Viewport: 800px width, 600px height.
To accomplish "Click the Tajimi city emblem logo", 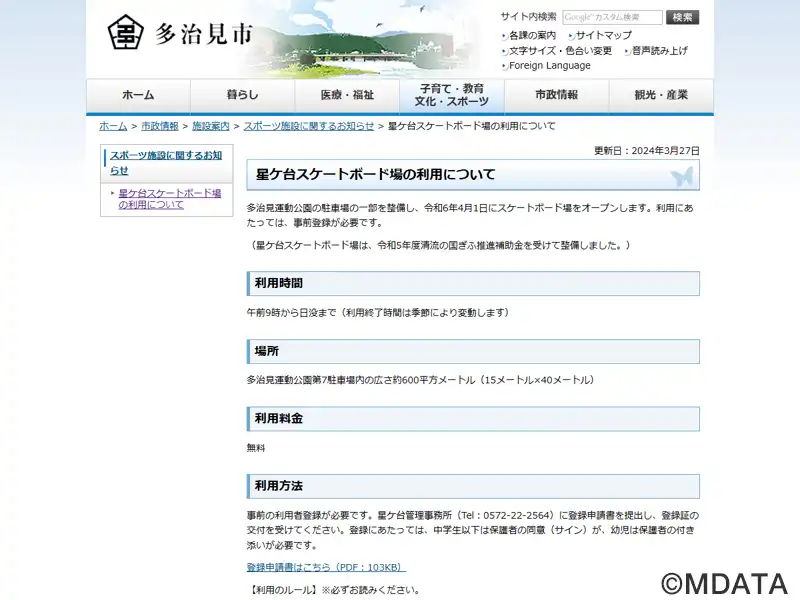I will 125,32.
